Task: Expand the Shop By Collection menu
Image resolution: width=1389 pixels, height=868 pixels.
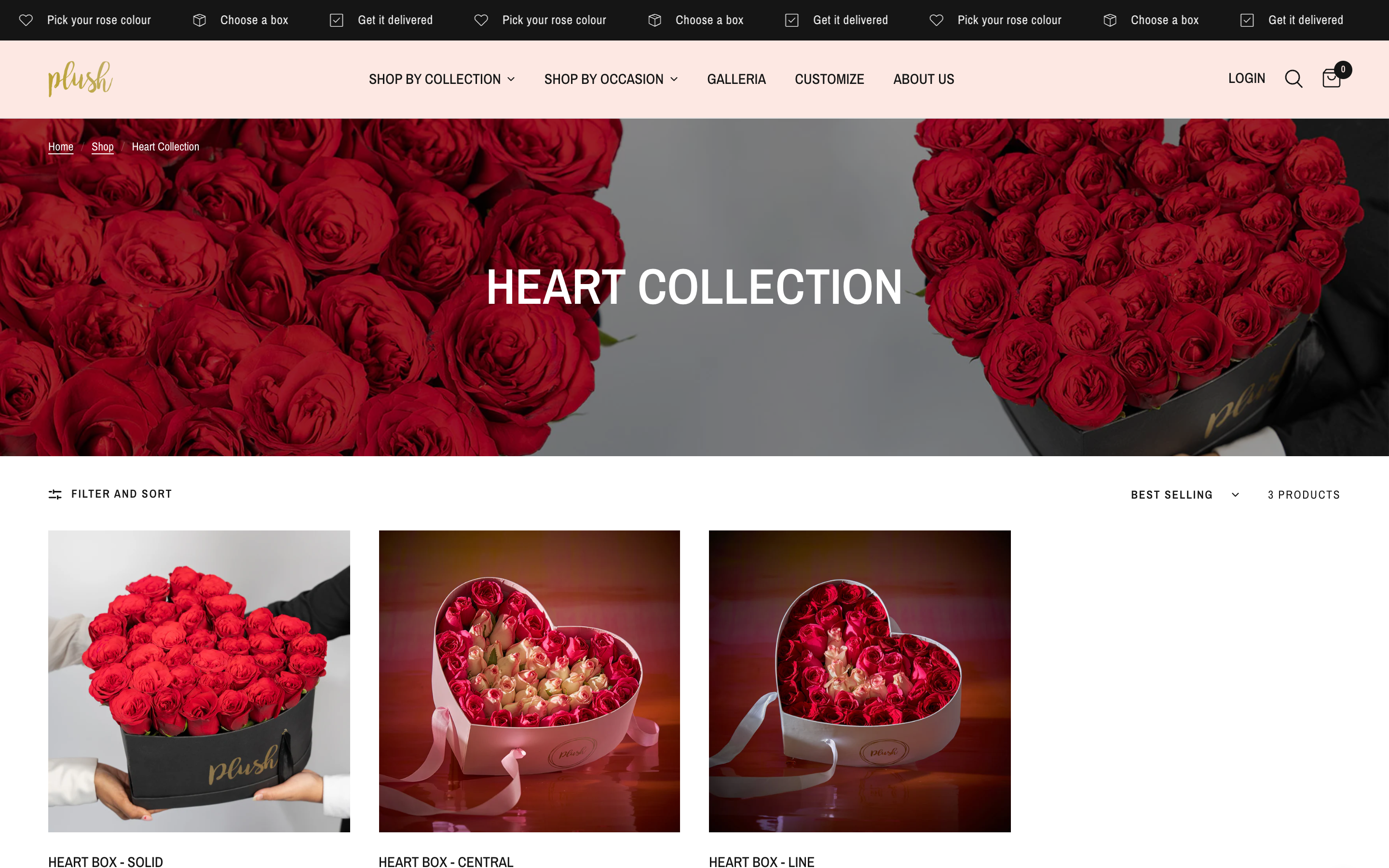Action: point(442,79)
